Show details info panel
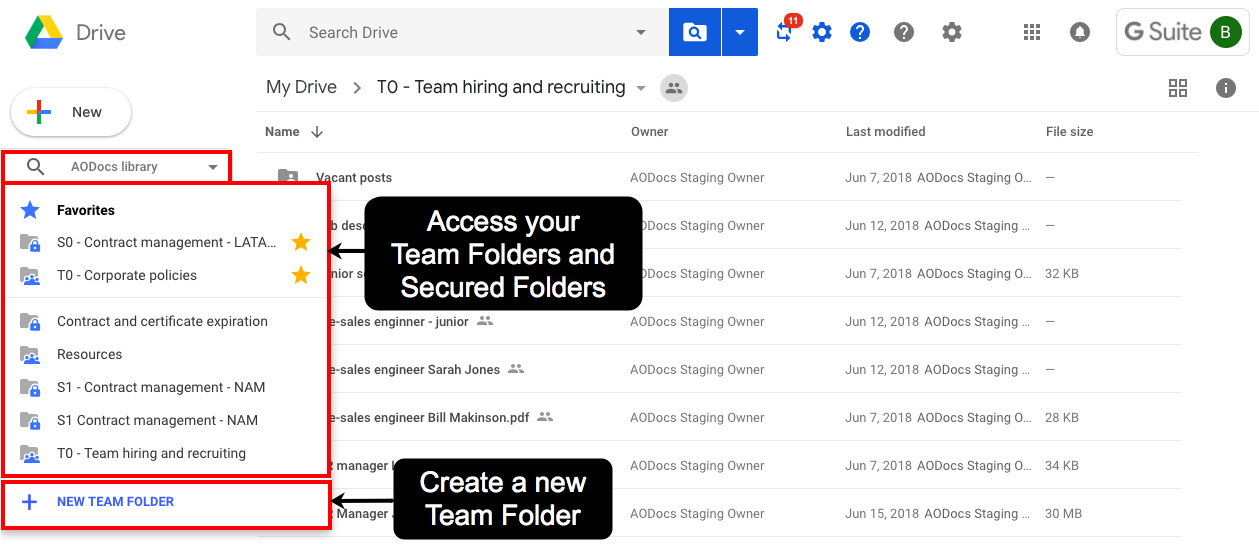This screenshot has height=544, width=1259. coord(1226,88)
